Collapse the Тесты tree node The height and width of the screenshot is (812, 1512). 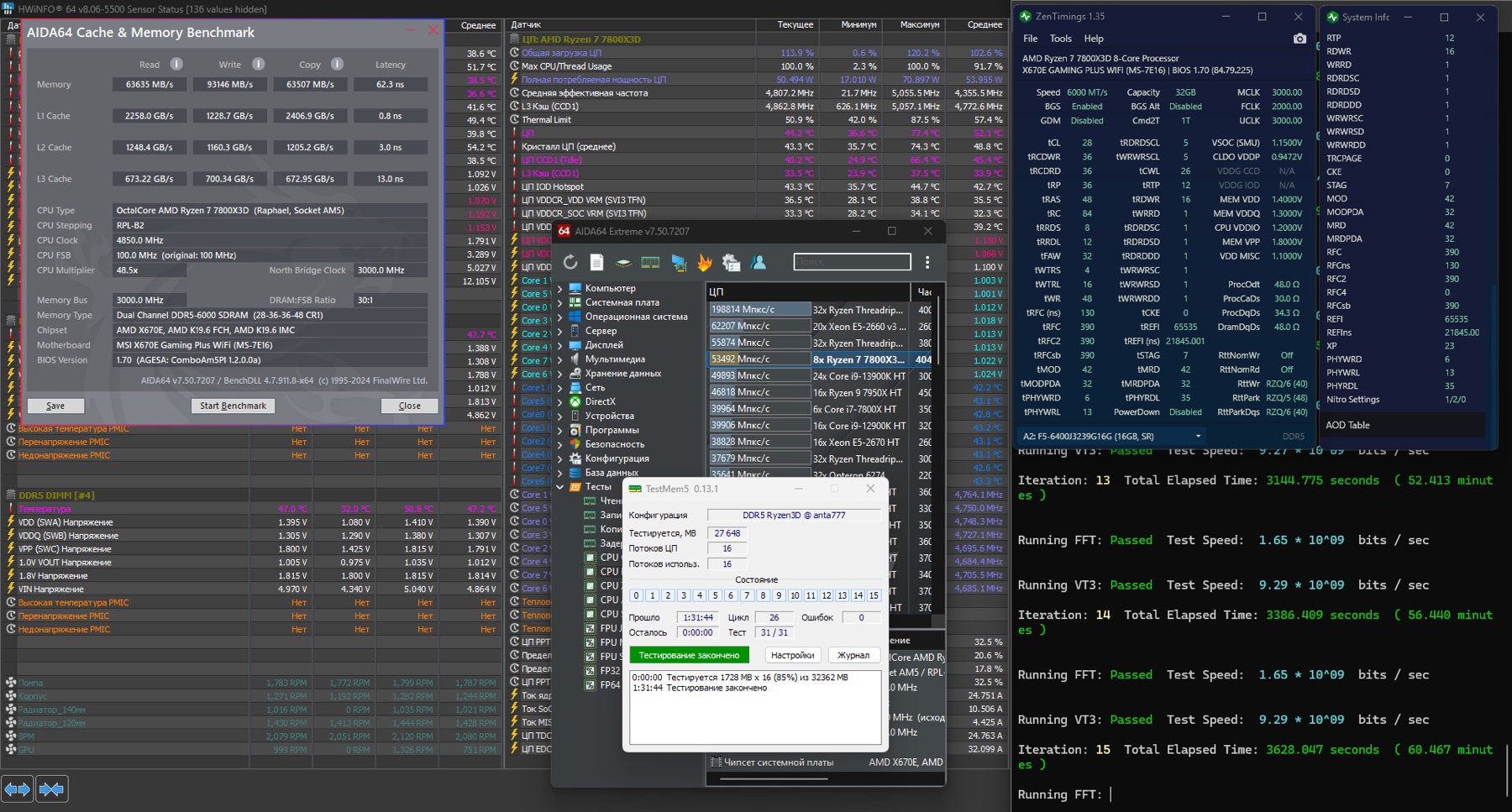tap(560, 487)
